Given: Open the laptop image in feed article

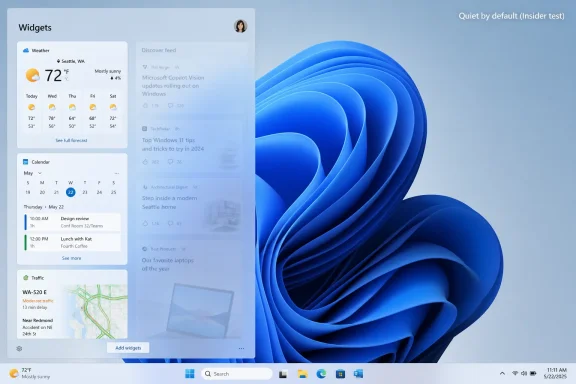Looking at the screenshot, I should coord(200,311).
